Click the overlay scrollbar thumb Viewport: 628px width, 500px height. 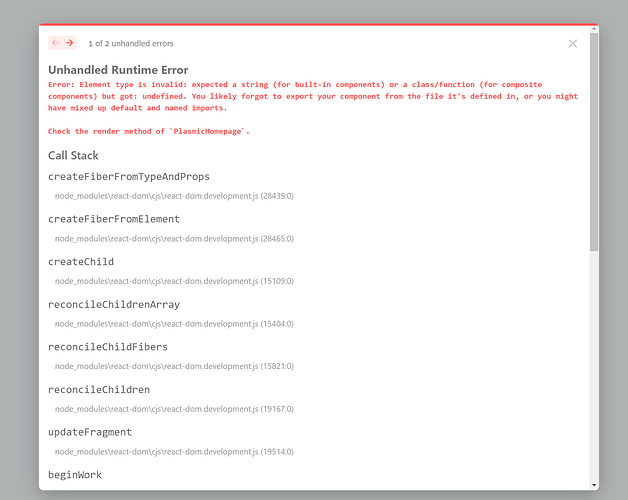coord(594,142)
